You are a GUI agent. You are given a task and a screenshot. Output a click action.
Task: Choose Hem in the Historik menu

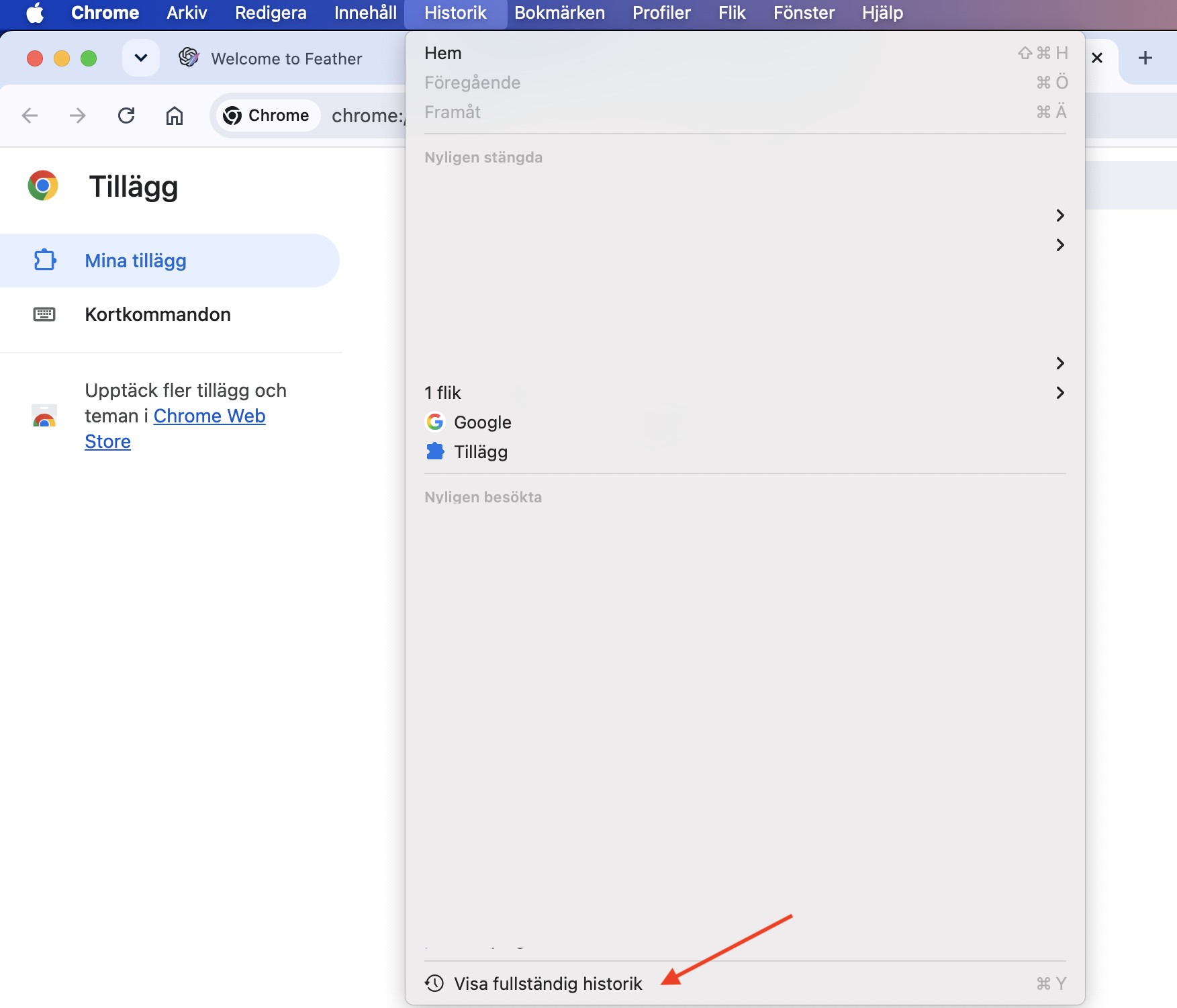click(745, 53)
